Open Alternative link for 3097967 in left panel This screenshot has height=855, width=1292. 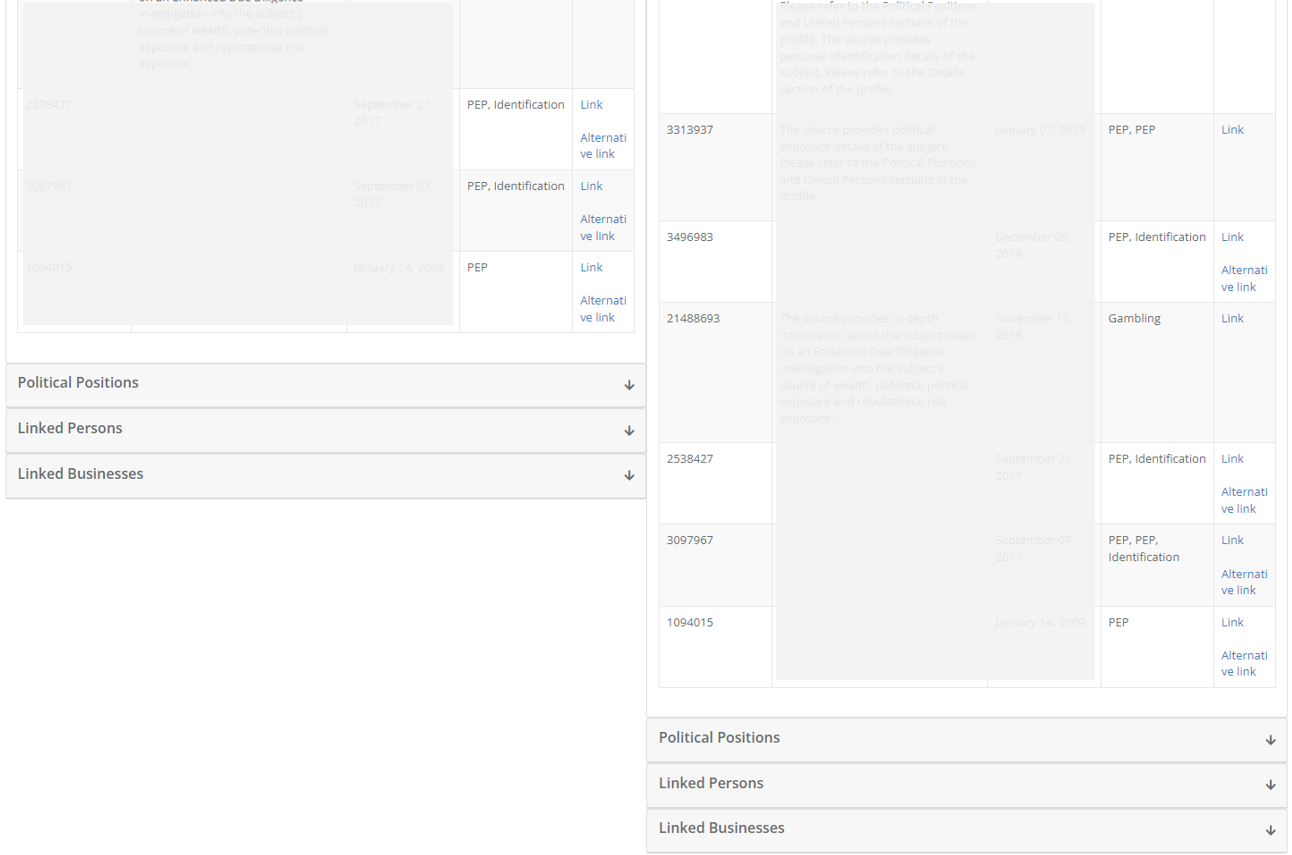pyautogui.click(x=603, y=227)
